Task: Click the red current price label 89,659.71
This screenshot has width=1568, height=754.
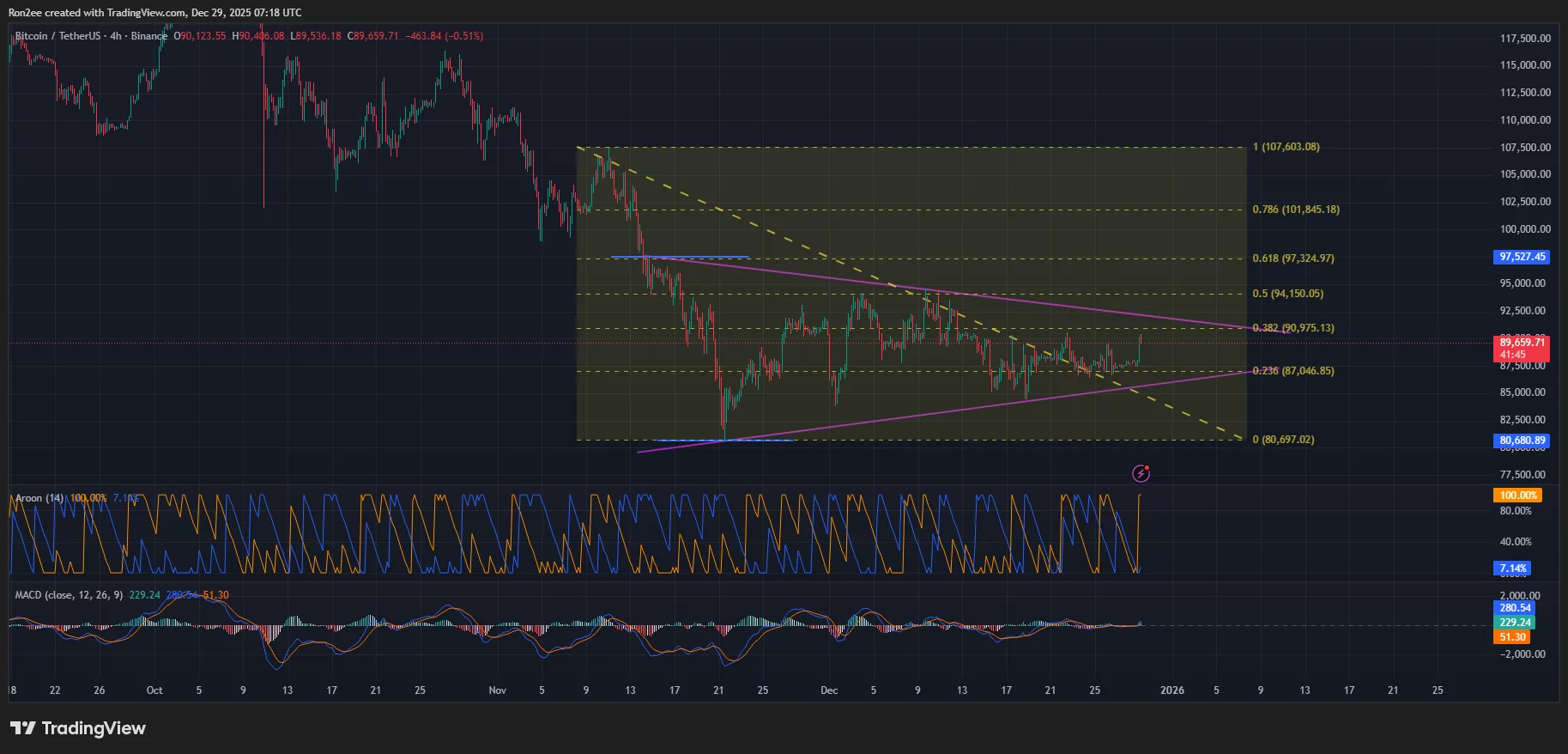Action: 1522,343
